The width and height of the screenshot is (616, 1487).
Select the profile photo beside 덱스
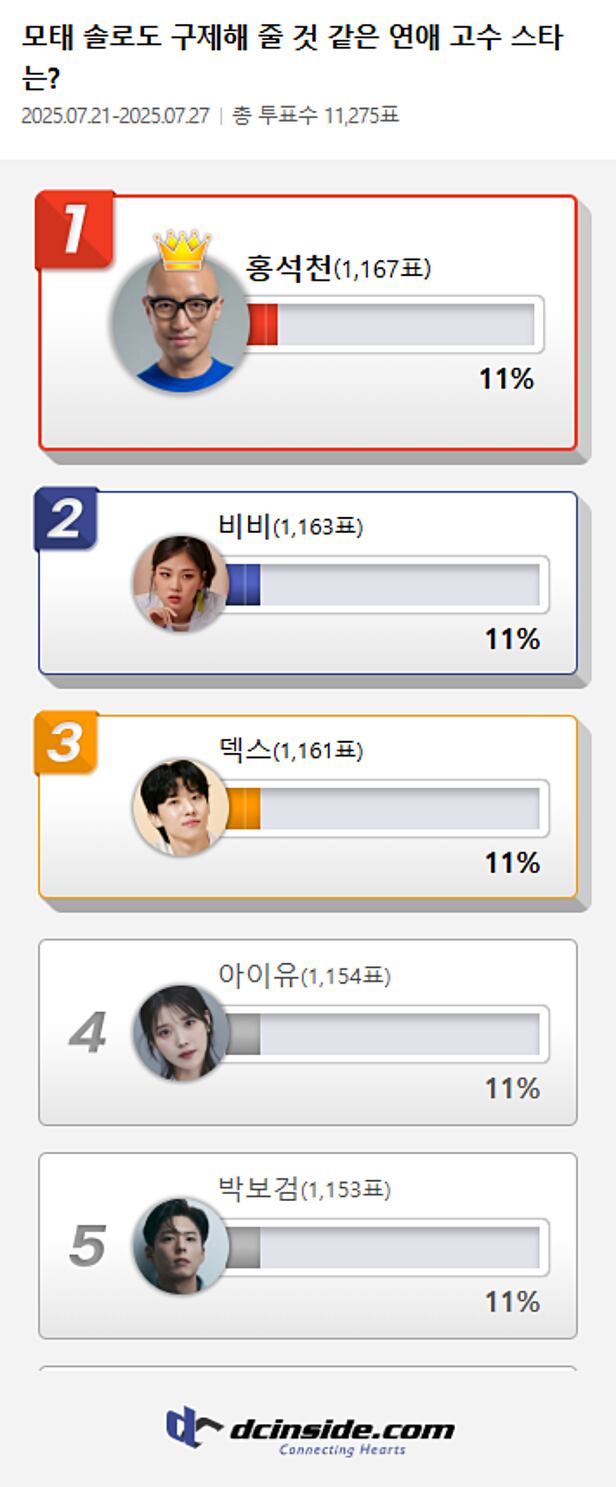coord(181,807)
